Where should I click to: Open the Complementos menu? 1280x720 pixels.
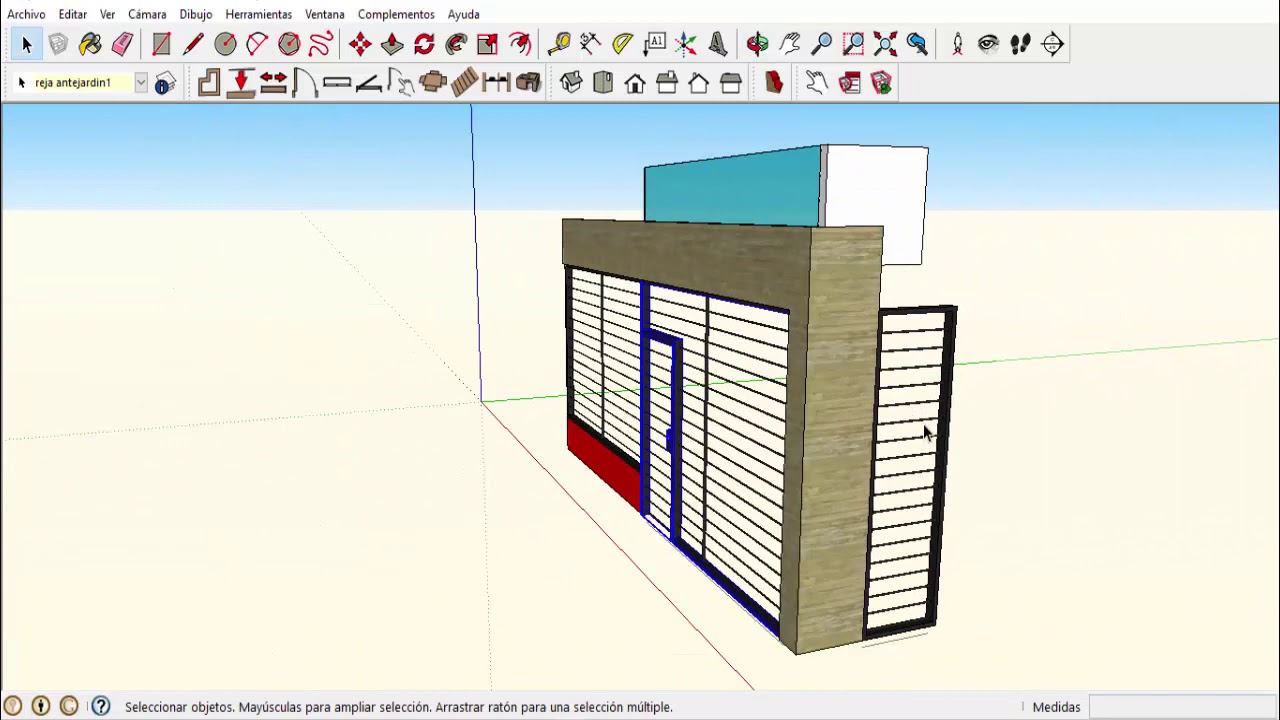(x=396, y=14)
